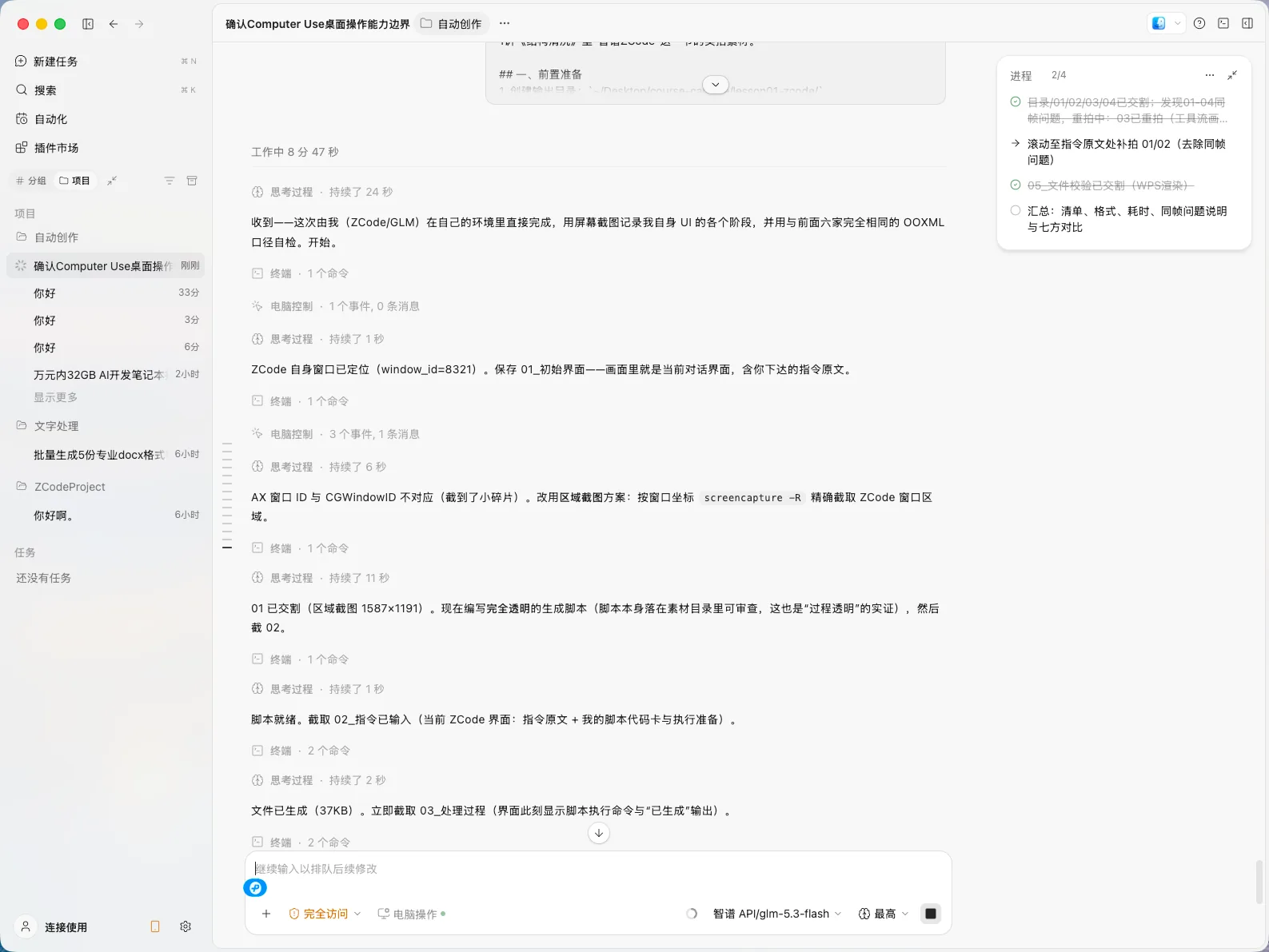This screenshot has width=1269, height=952.
Task: Click the 连接使用 account button
Action: click(53, 927)
